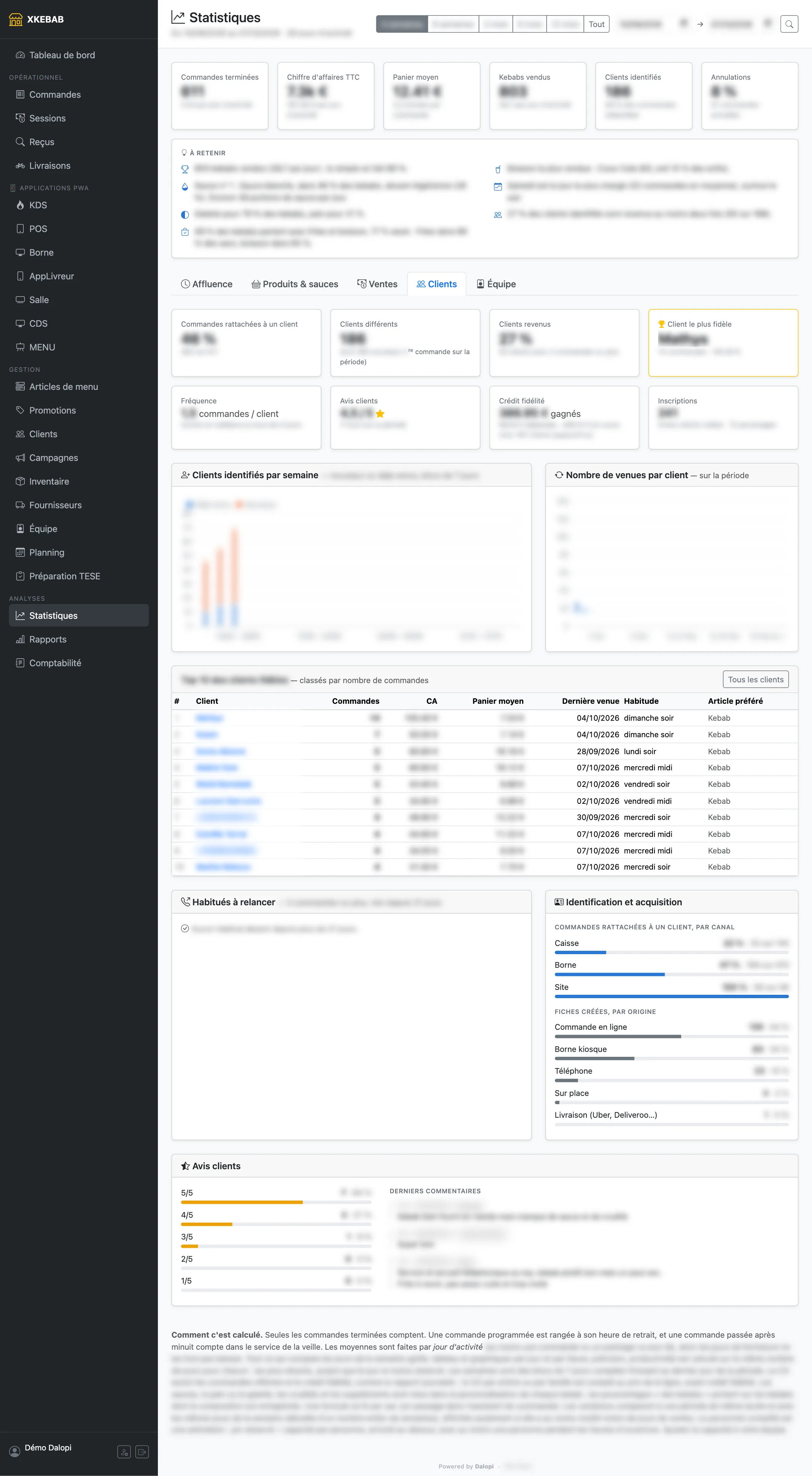This screenshot has width=812, height=1476.
Task: Open user account settings icon
Action: coord(124,1452)
